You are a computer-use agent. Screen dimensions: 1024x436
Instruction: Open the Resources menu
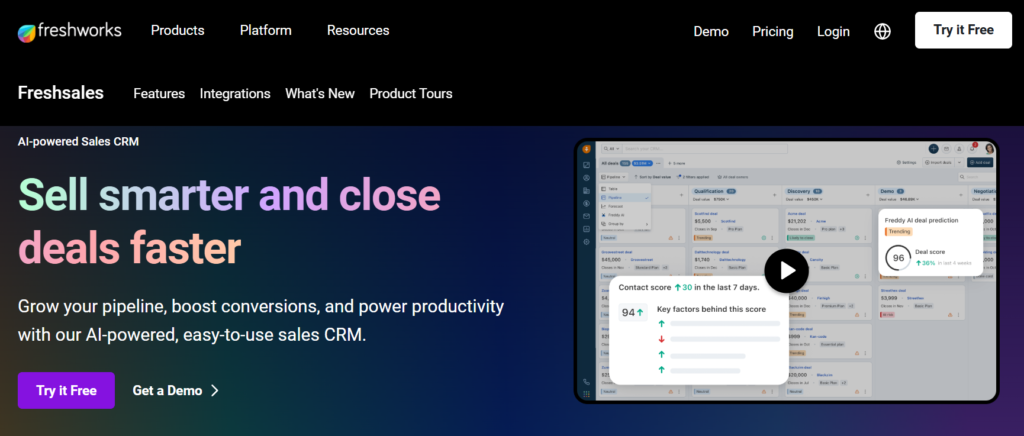pyautogui.click(x=358, y=30)
